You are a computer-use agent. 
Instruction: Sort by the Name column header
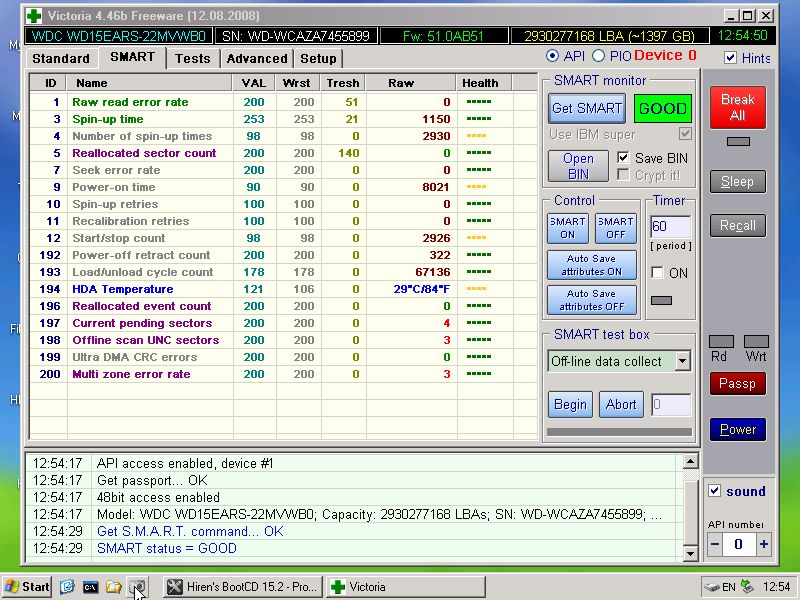(x=149, y=83)
